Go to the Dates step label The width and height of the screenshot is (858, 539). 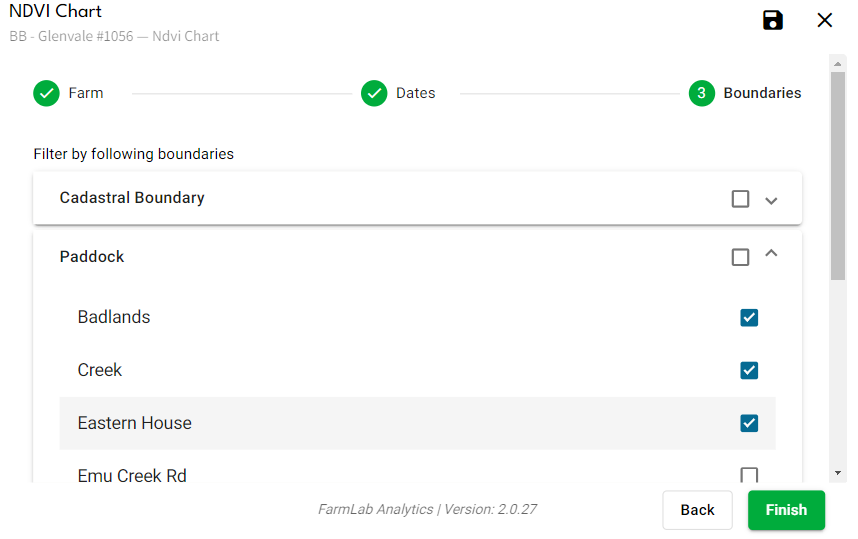pyautogui.click(x=415, y=93)
